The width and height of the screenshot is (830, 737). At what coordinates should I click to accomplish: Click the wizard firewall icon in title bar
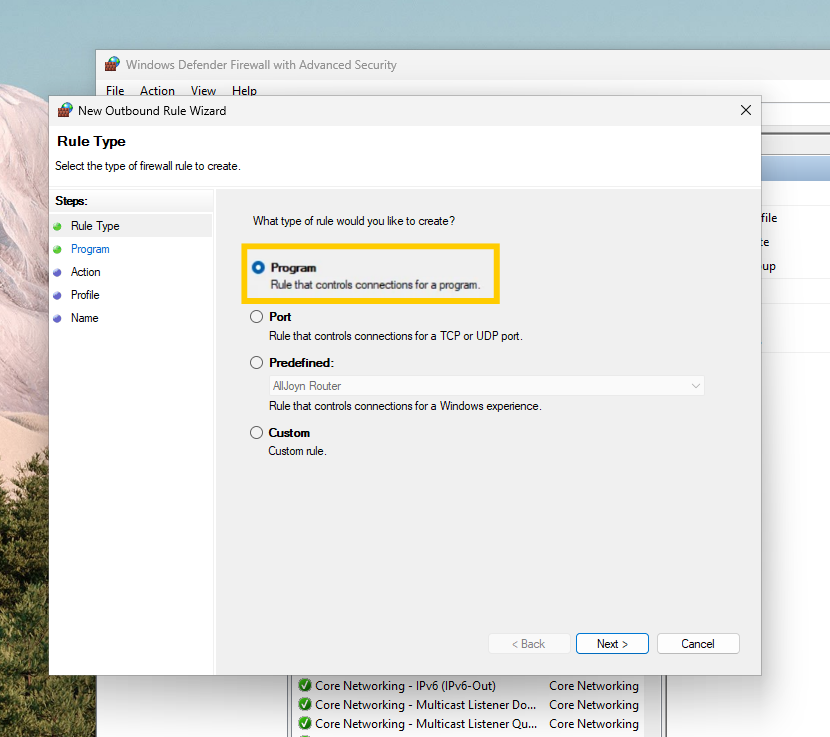(65, 110)
